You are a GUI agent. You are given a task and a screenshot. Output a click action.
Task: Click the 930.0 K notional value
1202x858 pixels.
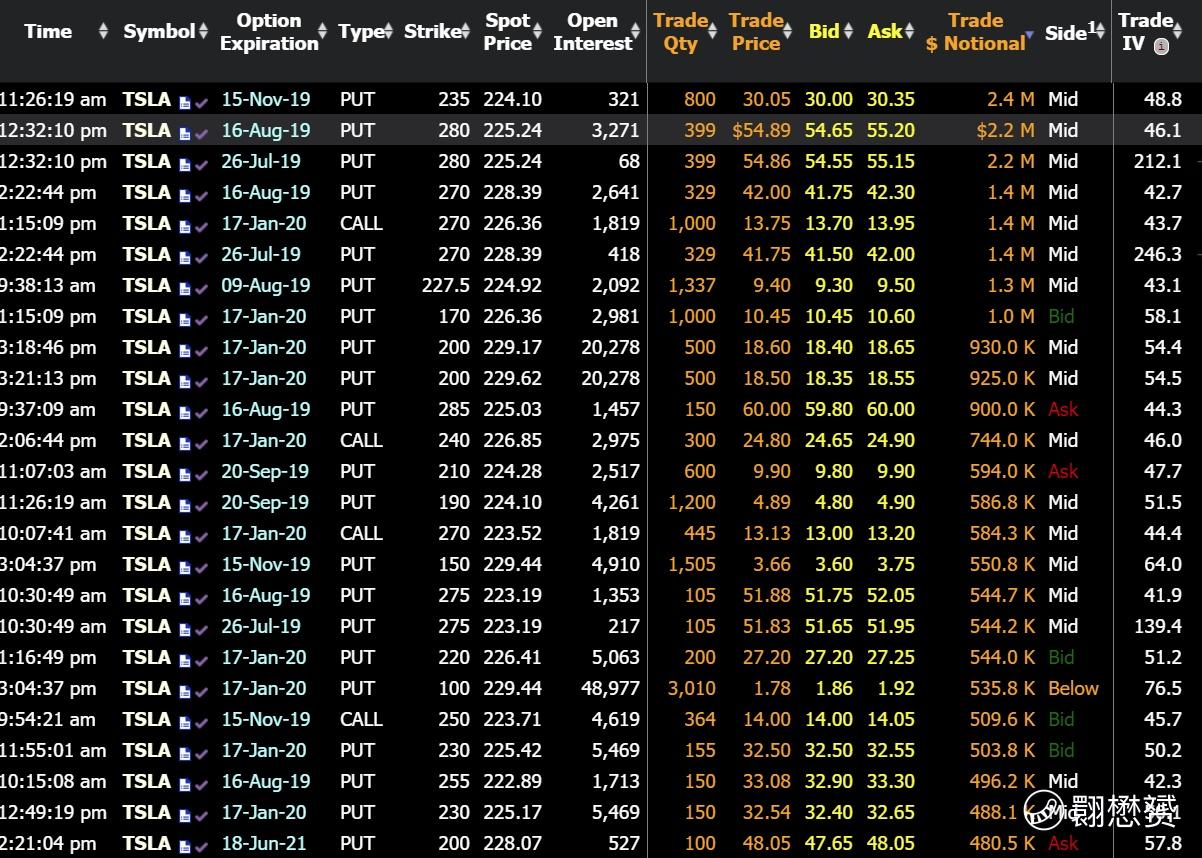tap(1002, 347)
